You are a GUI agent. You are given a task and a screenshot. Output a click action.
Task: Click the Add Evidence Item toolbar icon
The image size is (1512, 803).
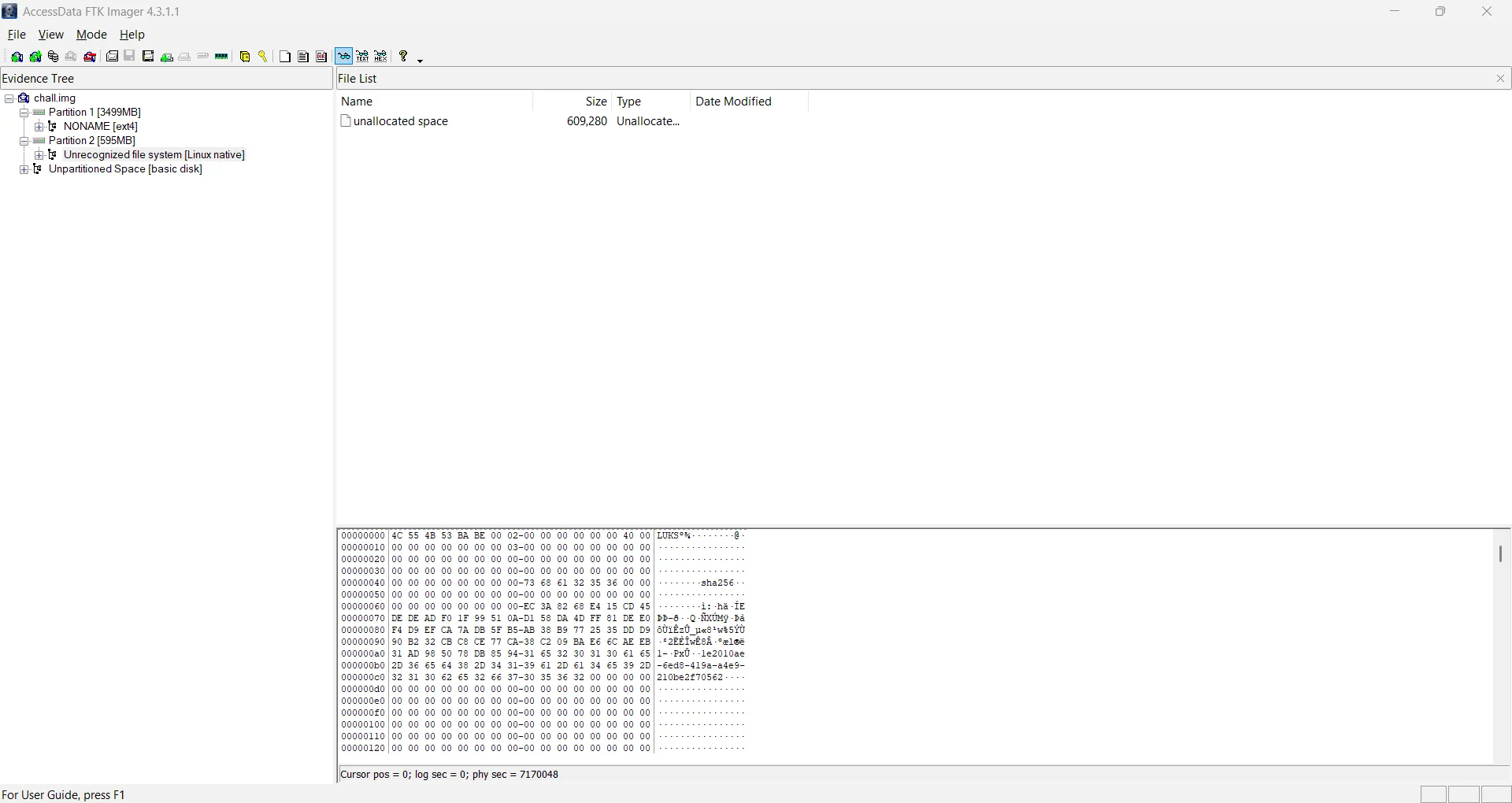[17, 57]
